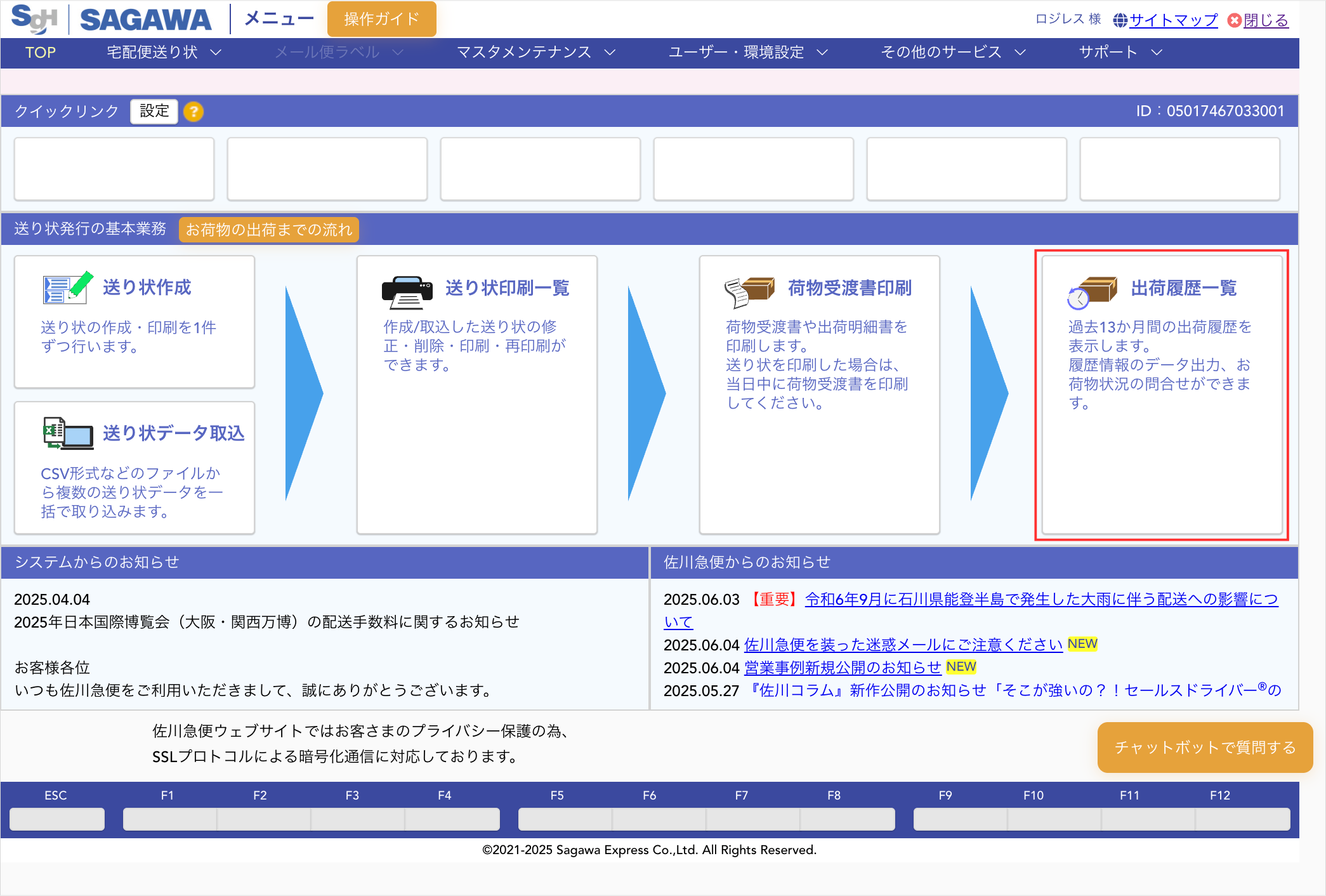Expand the サポート menu chevron
1326x896 pixels.
1157,52
